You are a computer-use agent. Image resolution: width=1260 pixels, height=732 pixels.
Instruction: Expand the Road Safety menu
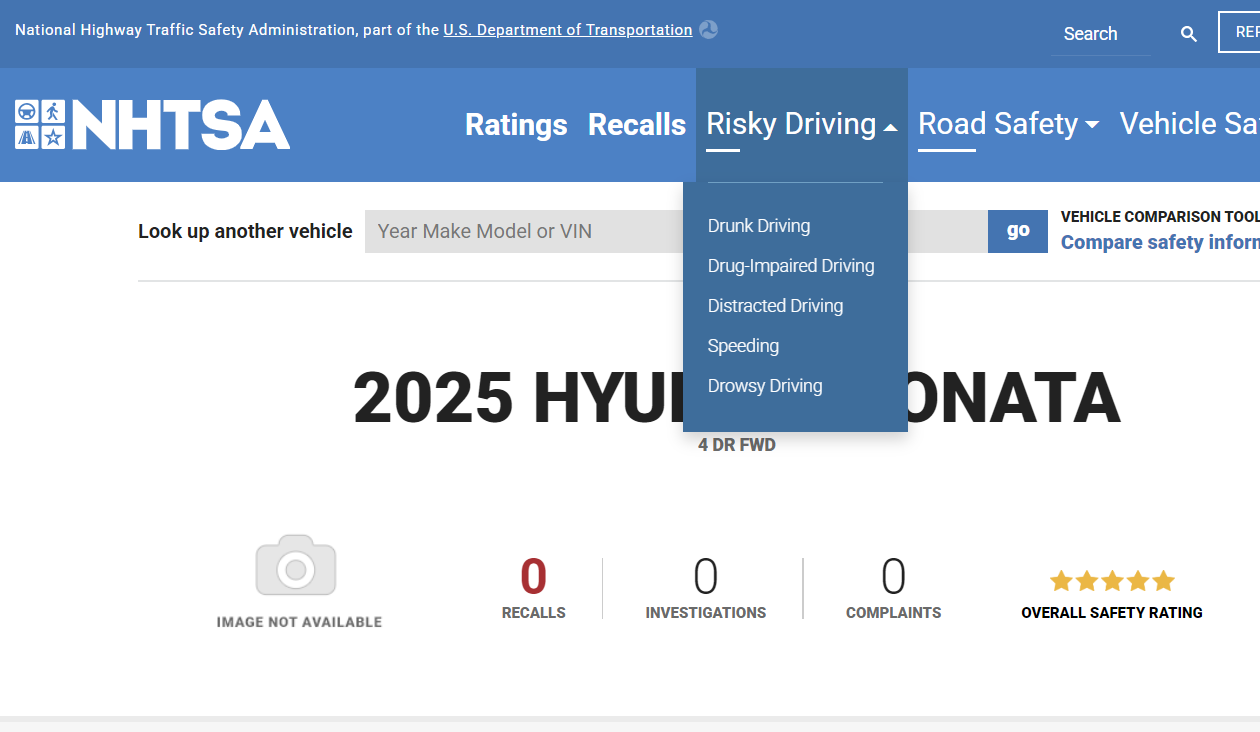coord(1008,125)
